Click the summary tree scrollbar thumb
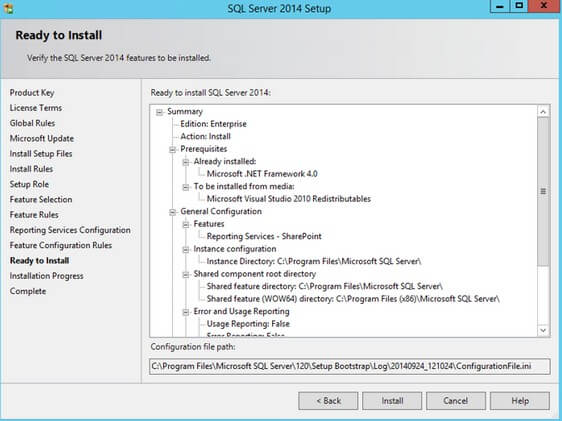The image size is (562, 421). coord(543,191)
